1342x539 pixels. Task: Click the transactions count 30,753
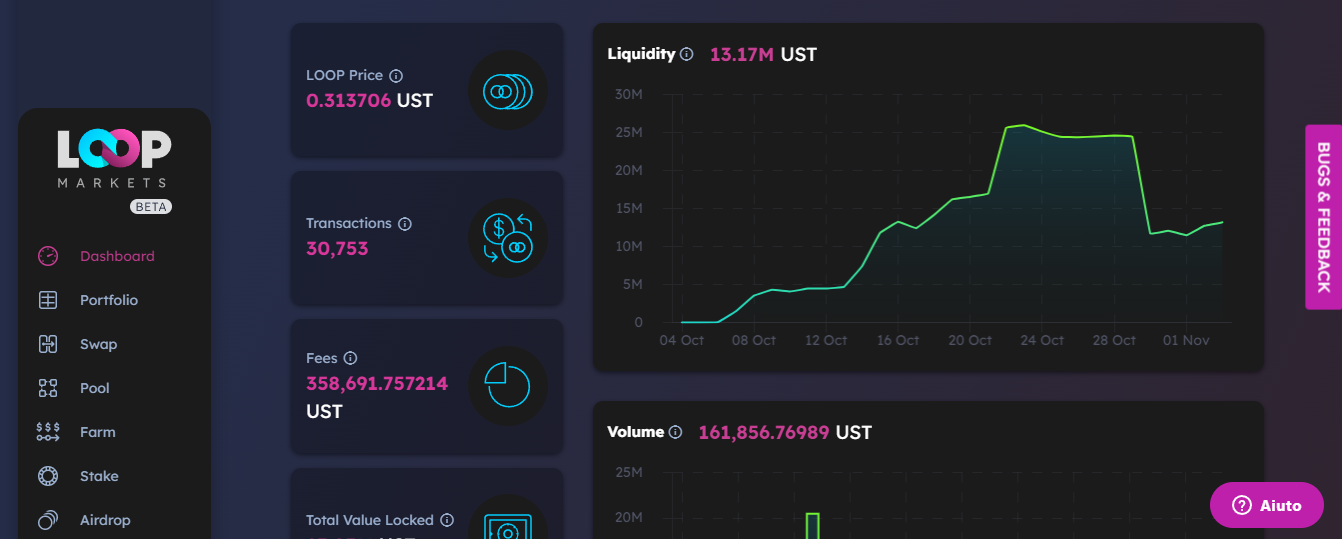[337, 248]
